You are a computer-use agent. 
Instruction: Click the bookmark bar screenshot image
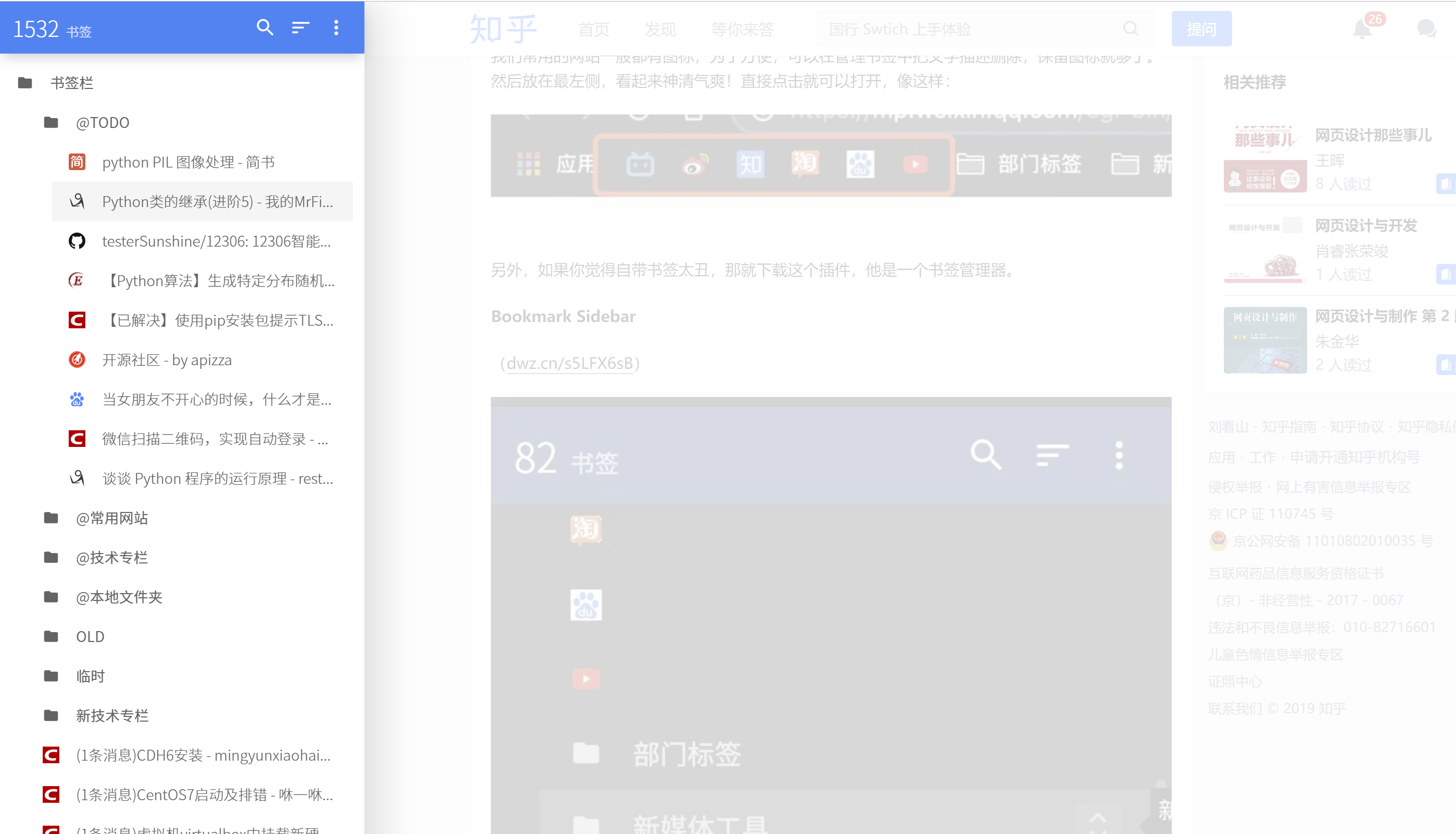point(831,155)
